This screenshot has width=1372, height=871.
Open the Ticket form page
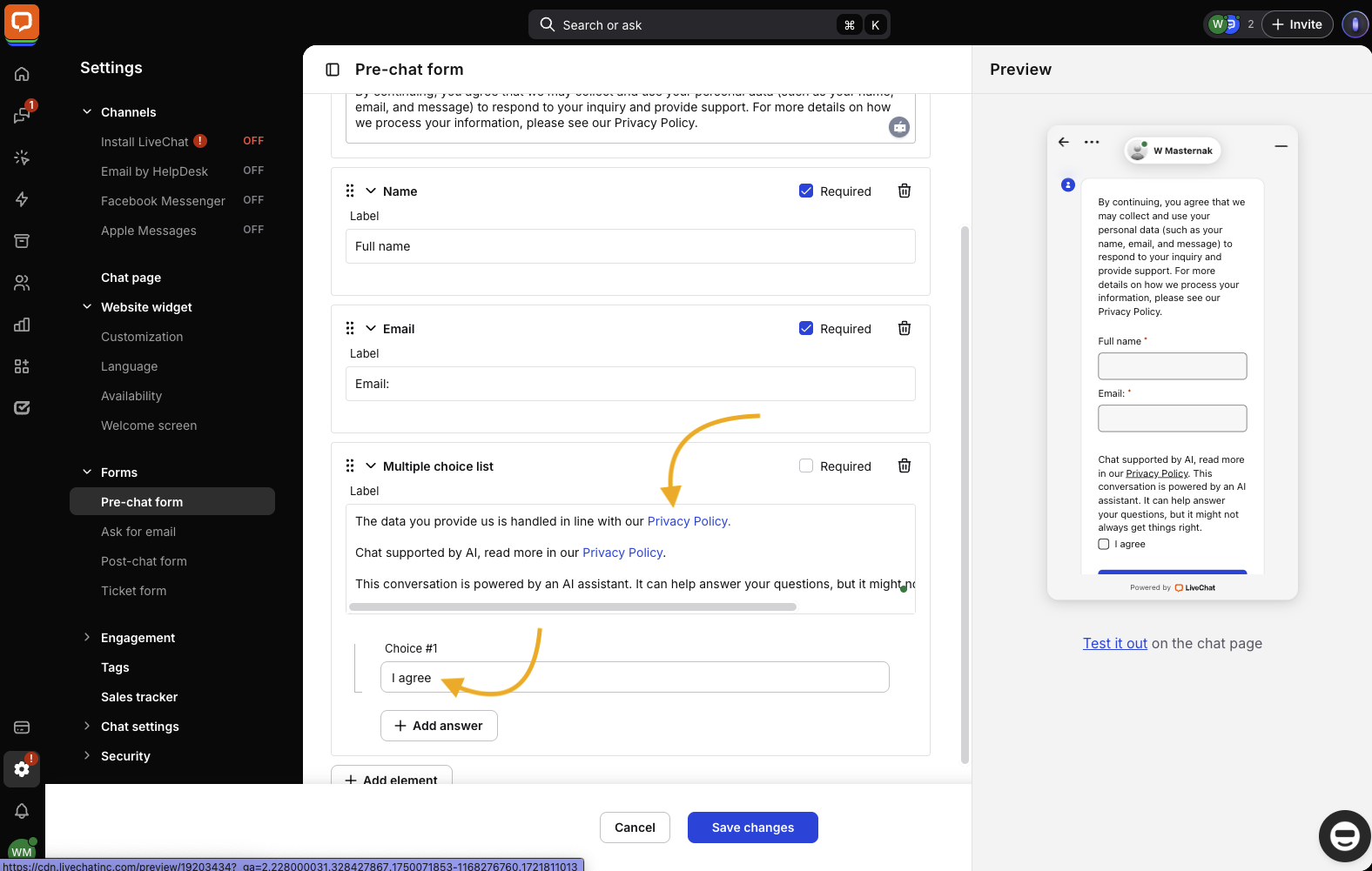(133, 591)
